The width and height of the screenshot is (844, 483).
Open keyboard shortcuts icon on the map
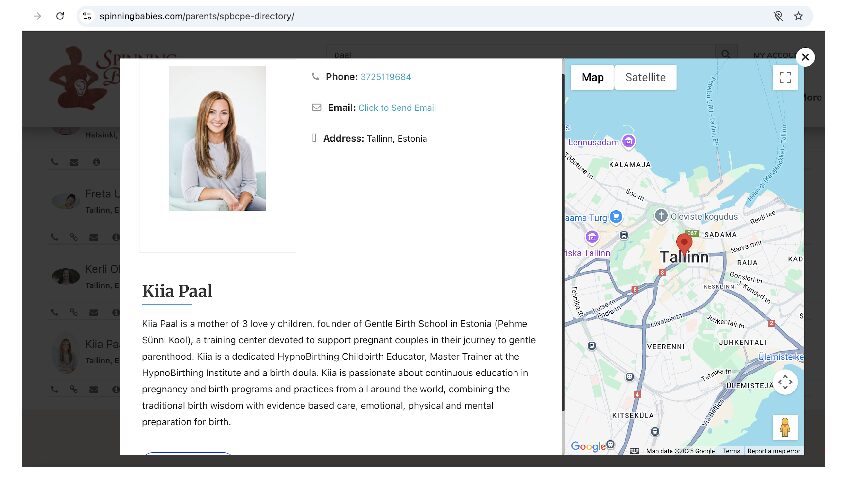[x=635, y=451]
